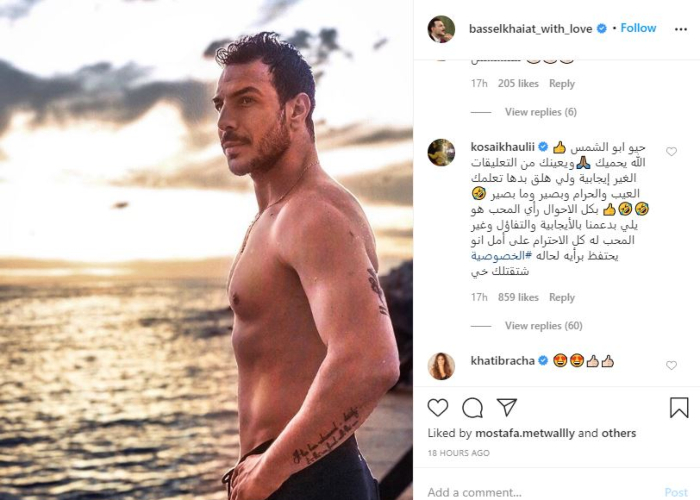The image size is (700, 500).
Task: Follow basselkhaiat_with_love
Action: [638, 28]
